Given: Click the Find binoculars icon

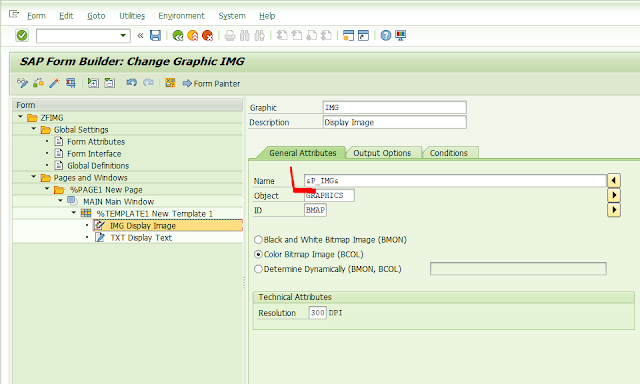Looking at the screenshot, I should [x=244, y=36].
